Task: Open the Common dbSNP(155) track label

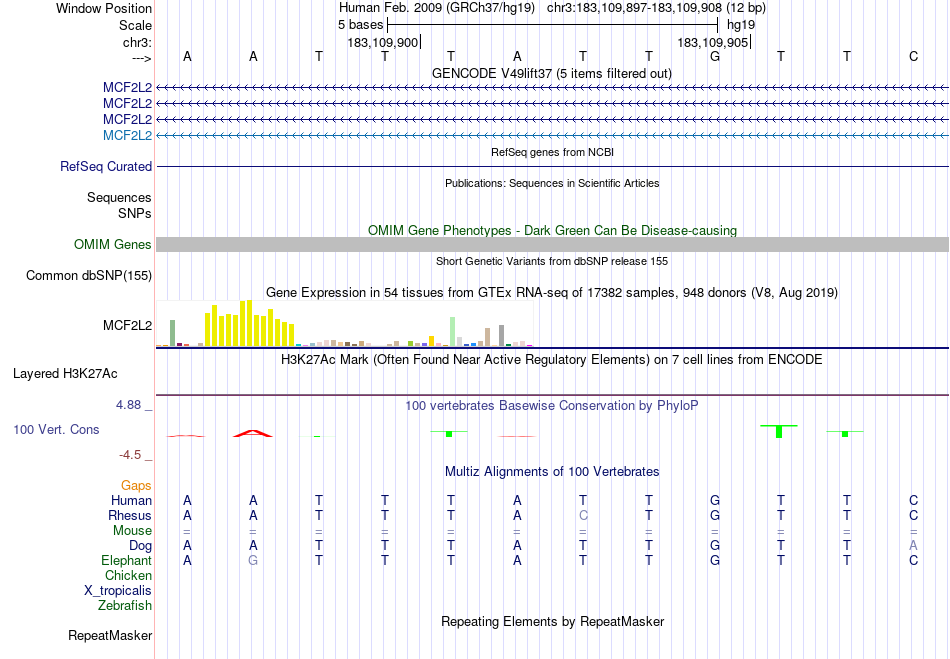Action: tap(89, 276)
